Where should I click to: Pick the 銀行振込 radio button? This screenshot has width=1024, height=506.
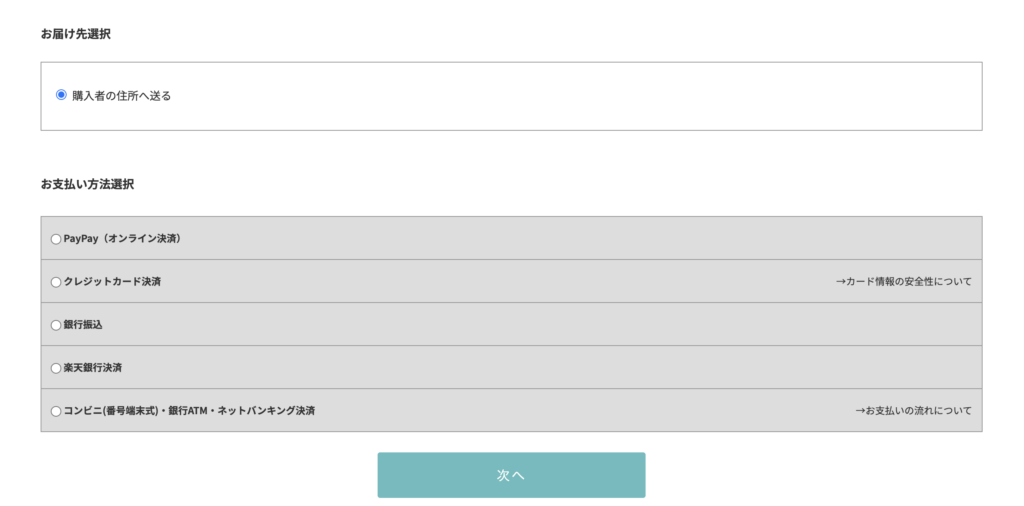(x=56, y=325)
